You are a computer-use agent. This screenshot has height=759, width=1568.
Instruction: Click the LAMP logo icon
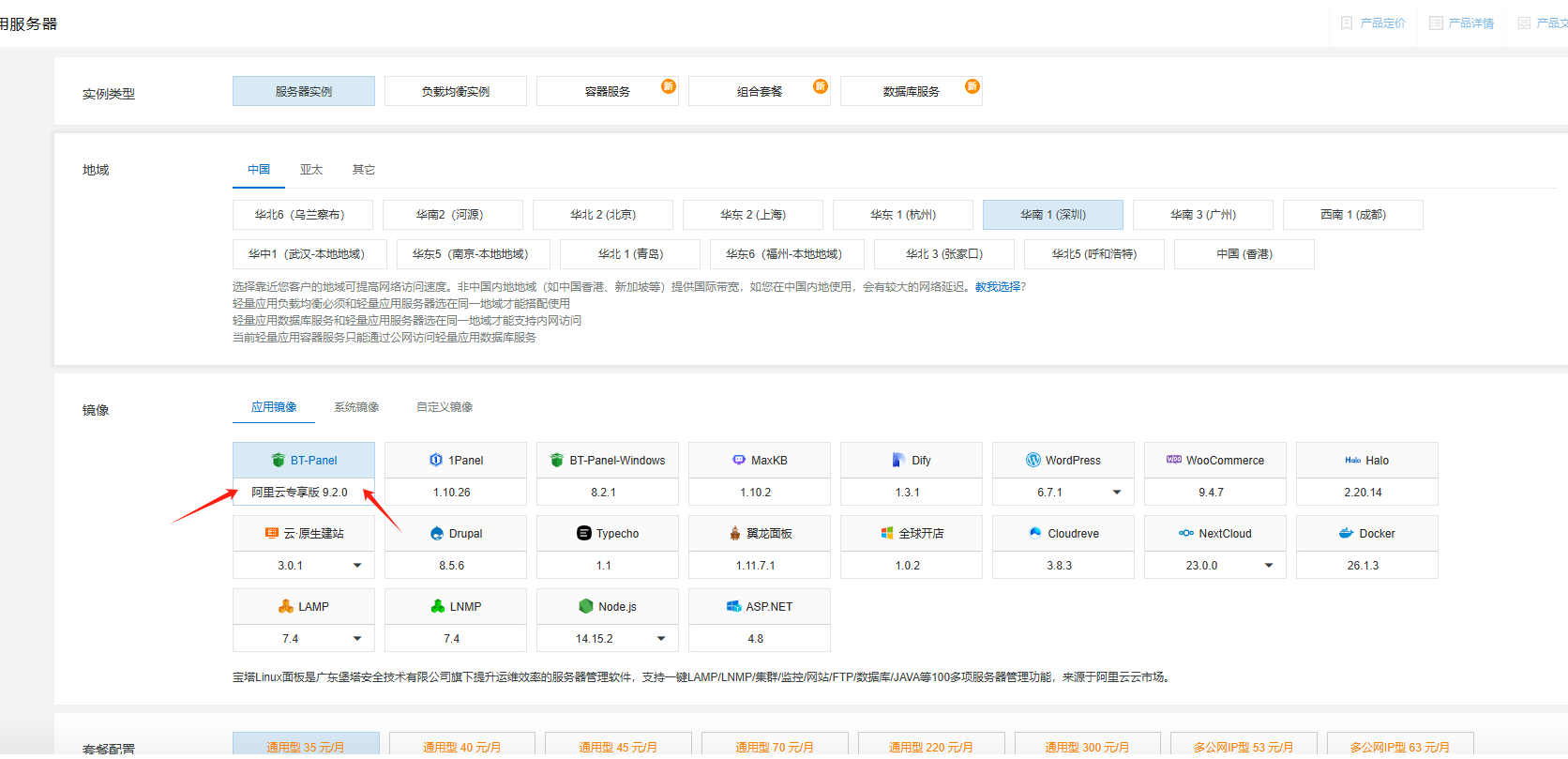click(286, 607)
